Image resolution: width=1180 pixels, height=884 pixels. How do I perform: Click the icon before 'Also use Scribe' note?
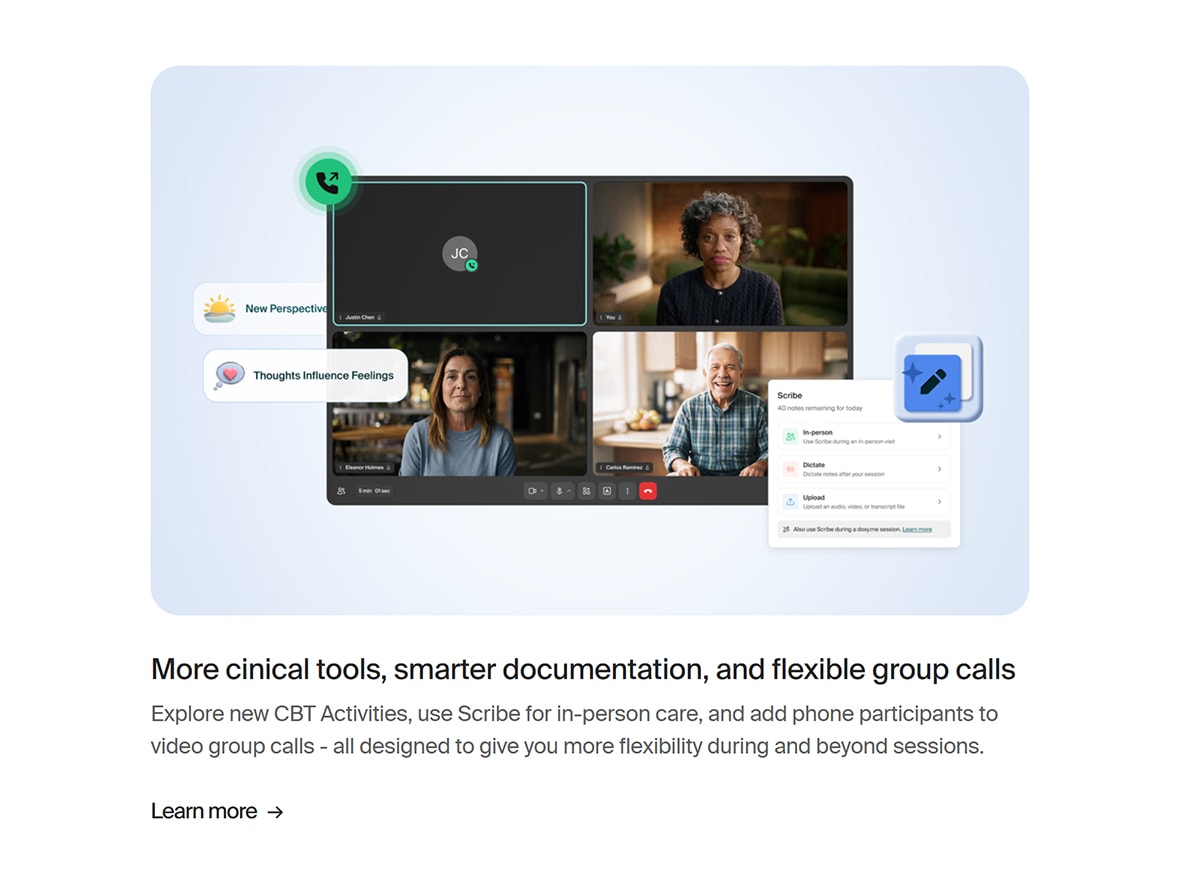click(x=786, y=530)
